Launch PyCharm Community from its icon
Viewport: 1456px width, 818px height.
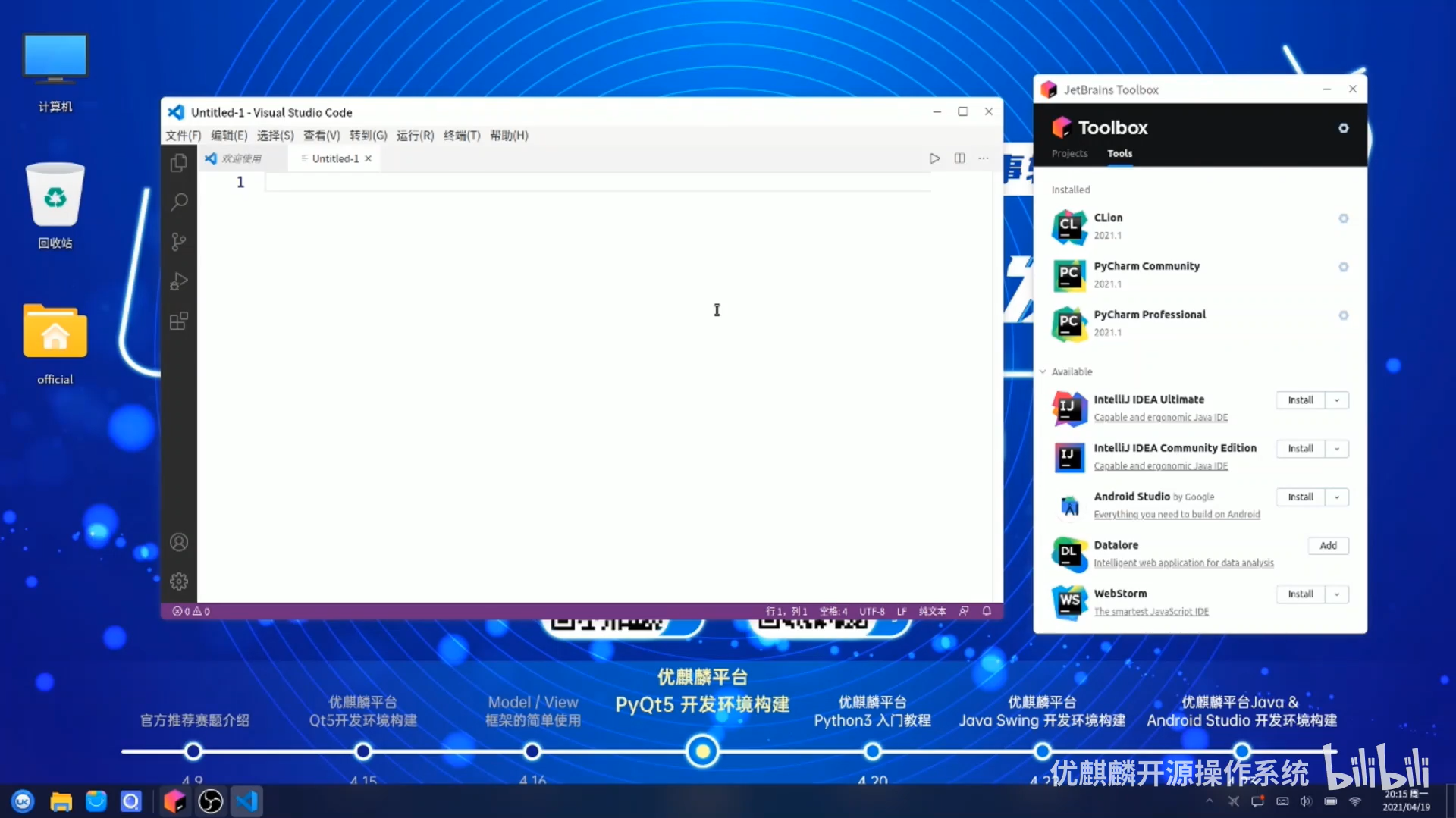(x=1069, y=275)
